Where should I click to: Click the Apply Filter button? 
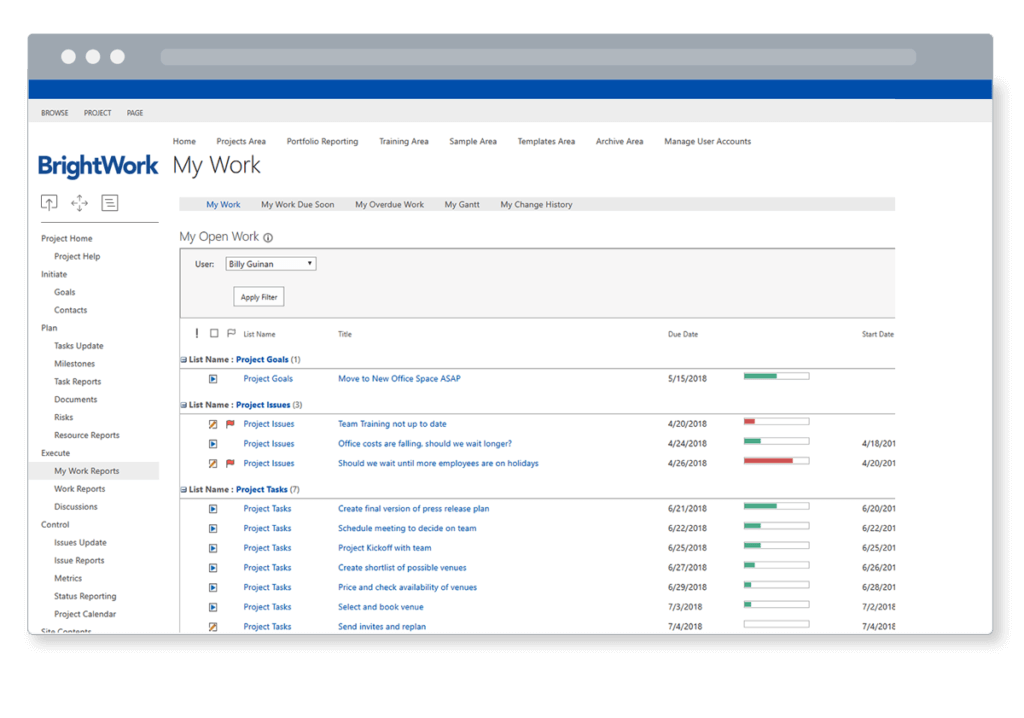coord(258,296)
